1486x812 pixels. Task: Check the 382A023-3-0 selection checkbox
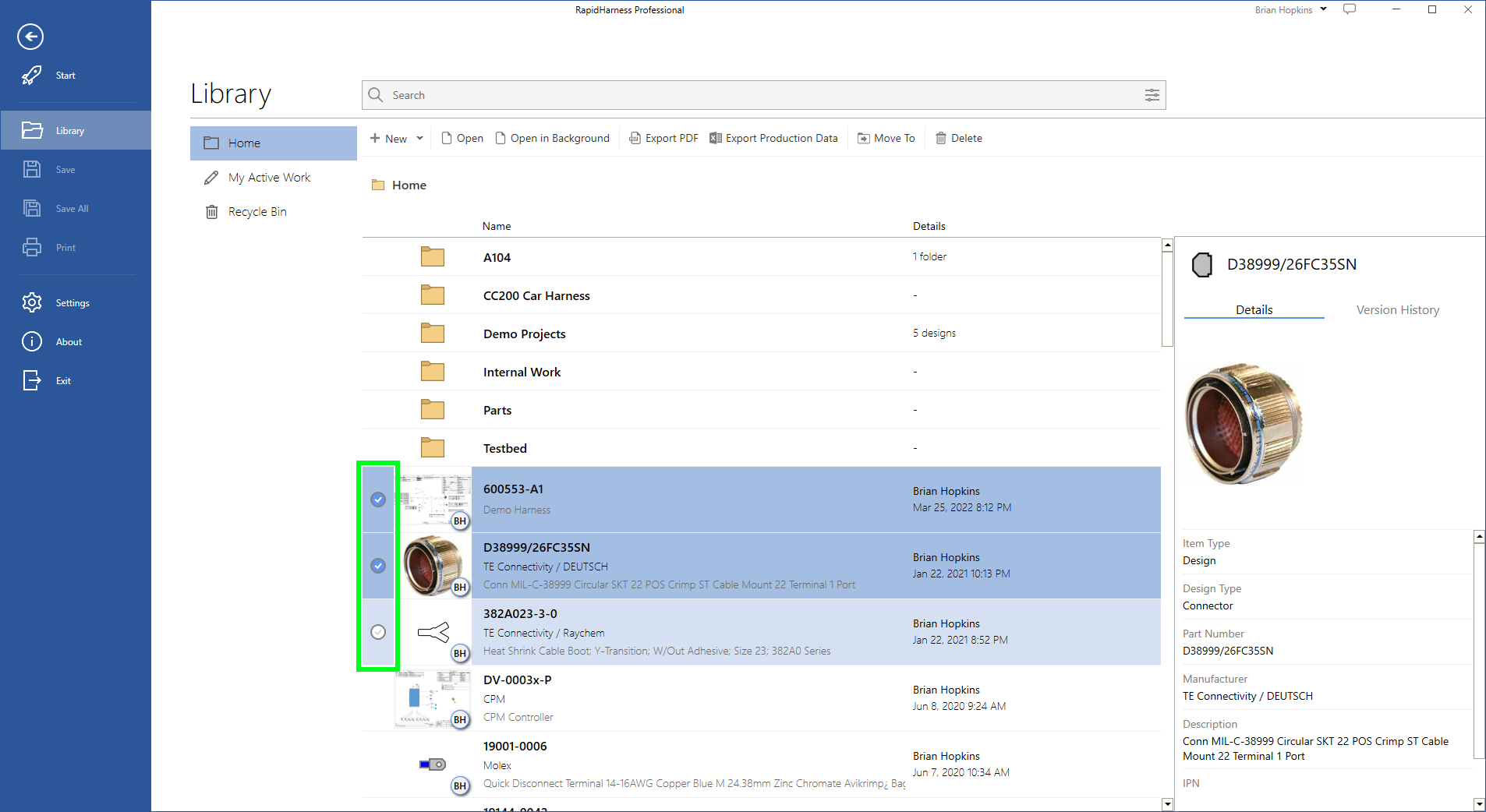tap(378, 632)
